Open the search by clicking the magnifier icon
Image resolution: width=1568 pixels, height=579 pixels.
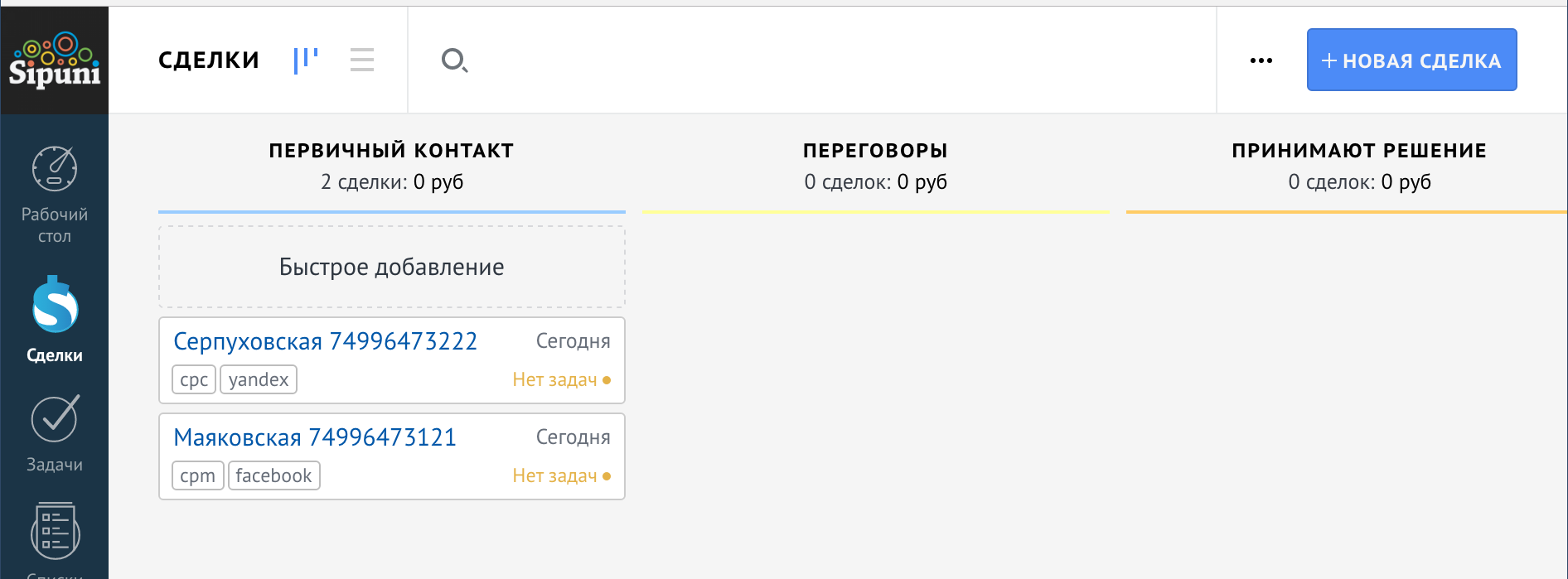point(453,60)
